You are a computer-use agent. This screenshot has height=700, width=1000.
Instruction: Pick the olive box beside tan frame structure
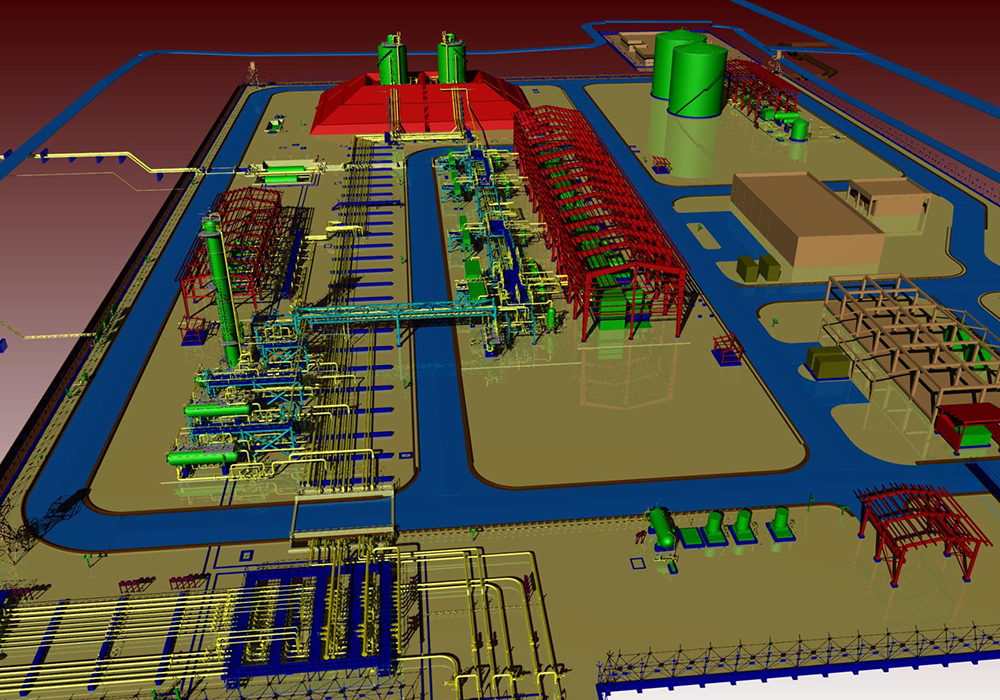(829, 362)
